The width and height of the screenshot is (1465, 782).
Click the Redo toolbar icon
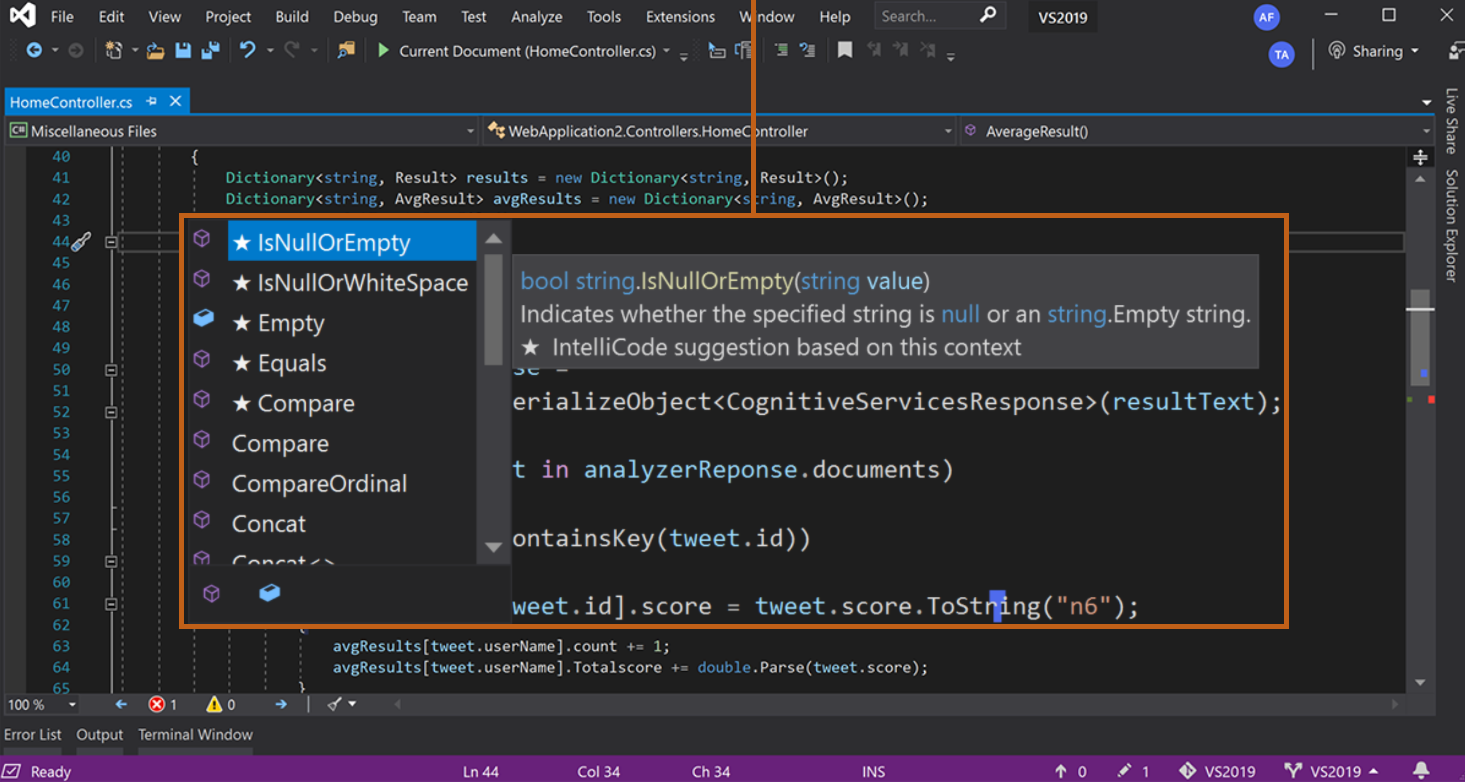[291, 50]
